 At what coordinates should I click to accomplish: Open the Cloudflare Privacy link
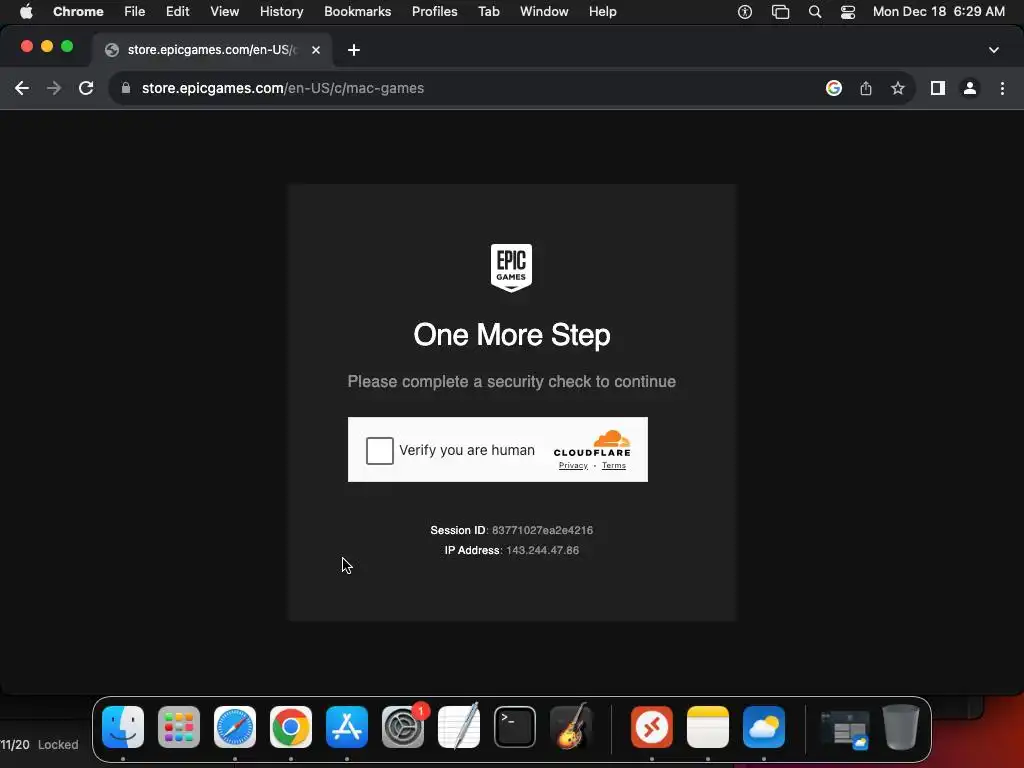[573, 466]
